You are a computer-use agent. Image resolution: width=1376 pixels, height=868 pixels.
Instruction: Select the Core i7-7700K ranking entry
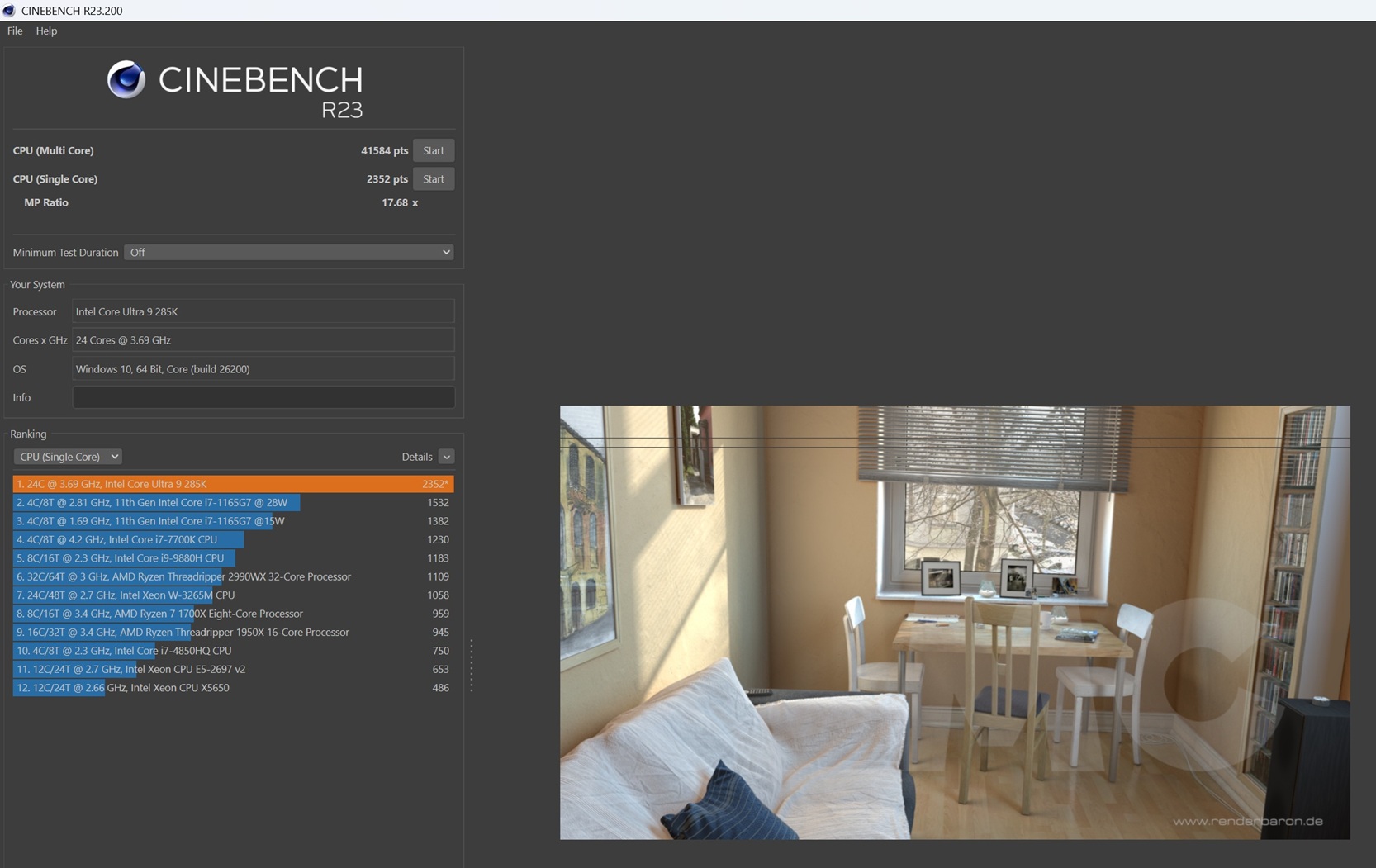click(x=233, y=539)
